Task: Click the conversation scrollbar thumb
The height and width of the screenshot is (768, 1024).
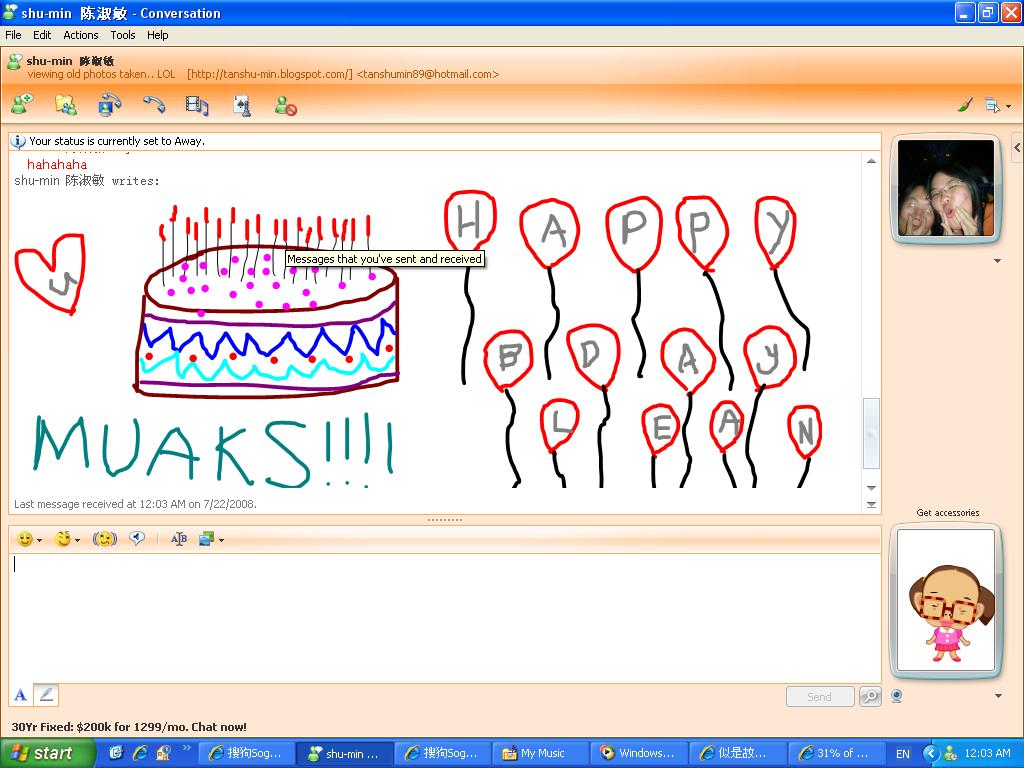Action: click(x=871, y=433)
